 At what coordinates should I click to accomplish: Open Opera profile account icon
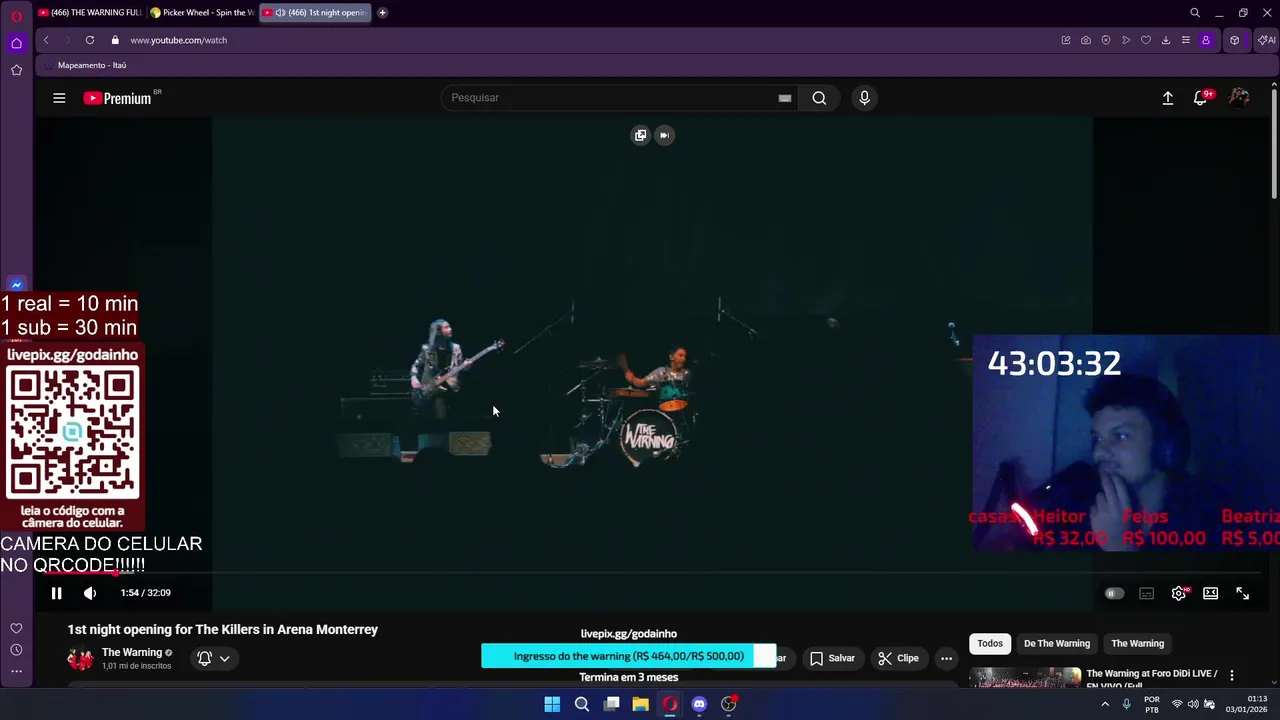coord(1206,40)
